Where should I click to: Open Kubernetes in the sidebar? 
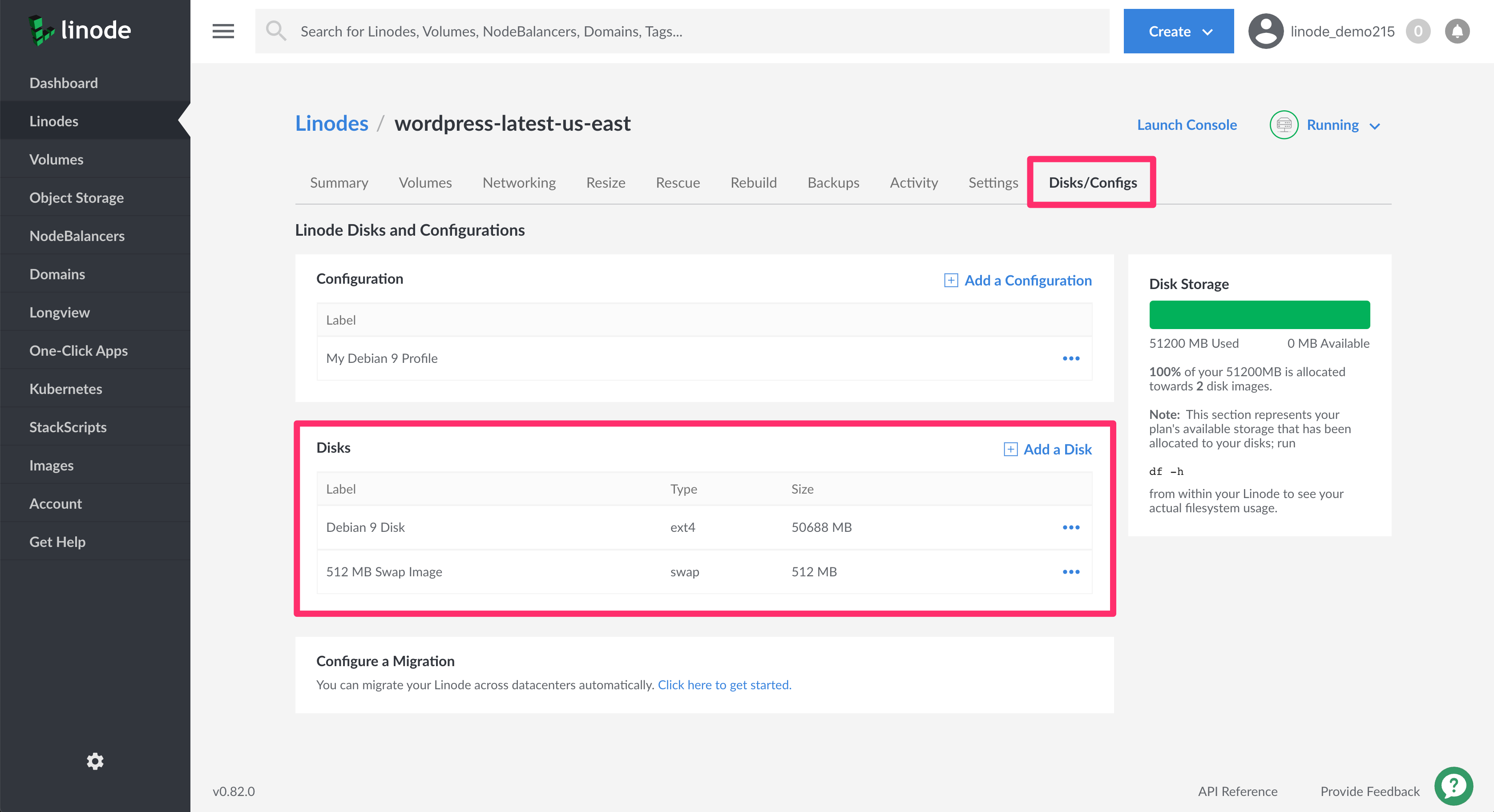65,389
